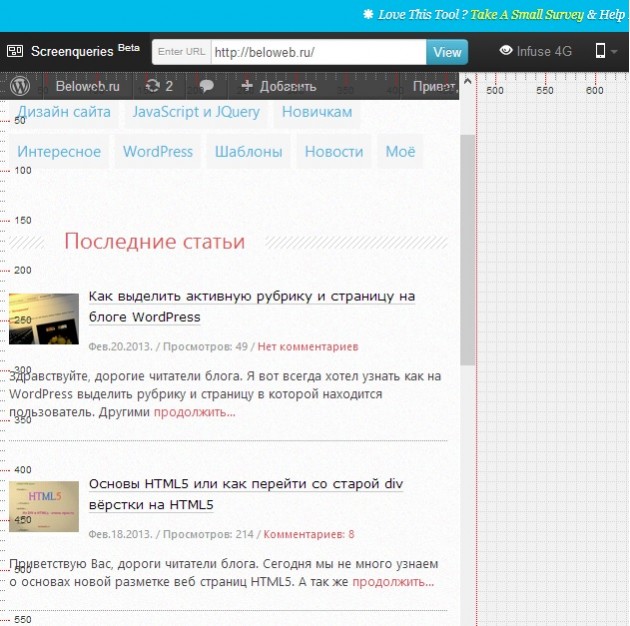Open the device phone dropdown
Image resolution: width=630 pixels, height=626 pixels.
coord(606,51)
